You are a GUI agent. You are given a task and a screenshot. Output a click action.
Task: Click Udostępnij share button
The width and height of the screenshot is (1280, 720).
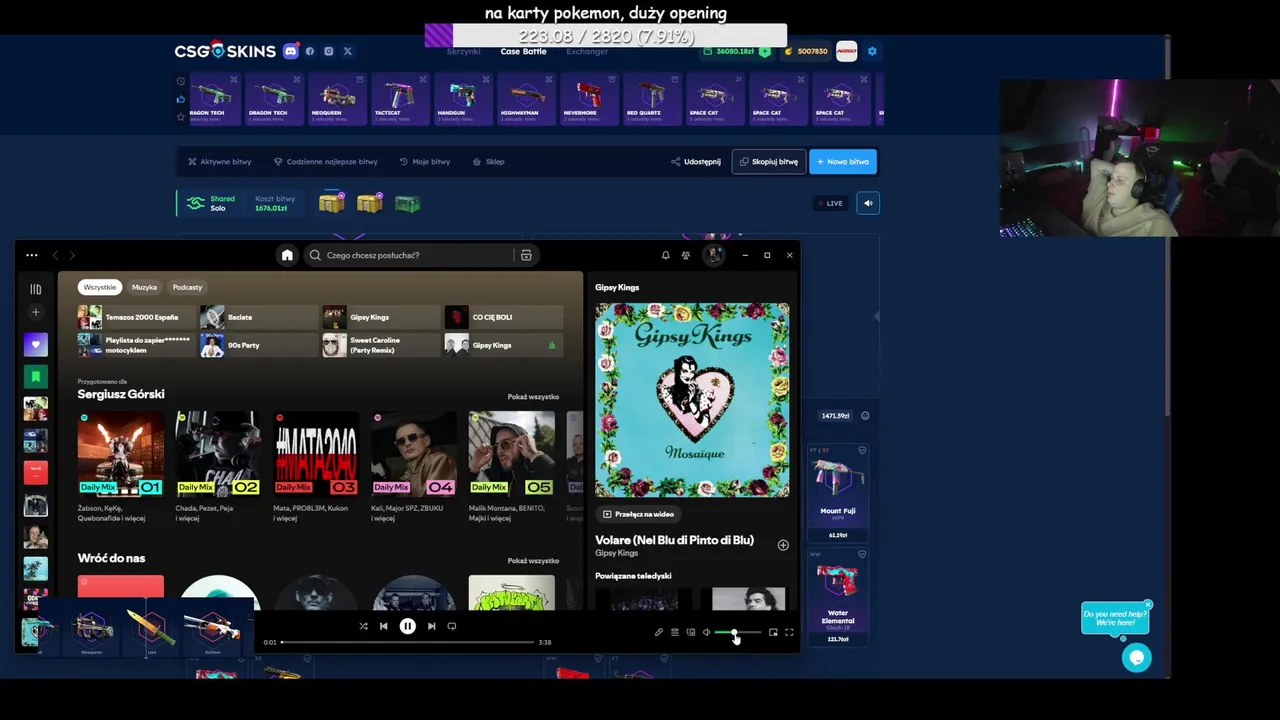pyautogui.click(x=696, y=161)
